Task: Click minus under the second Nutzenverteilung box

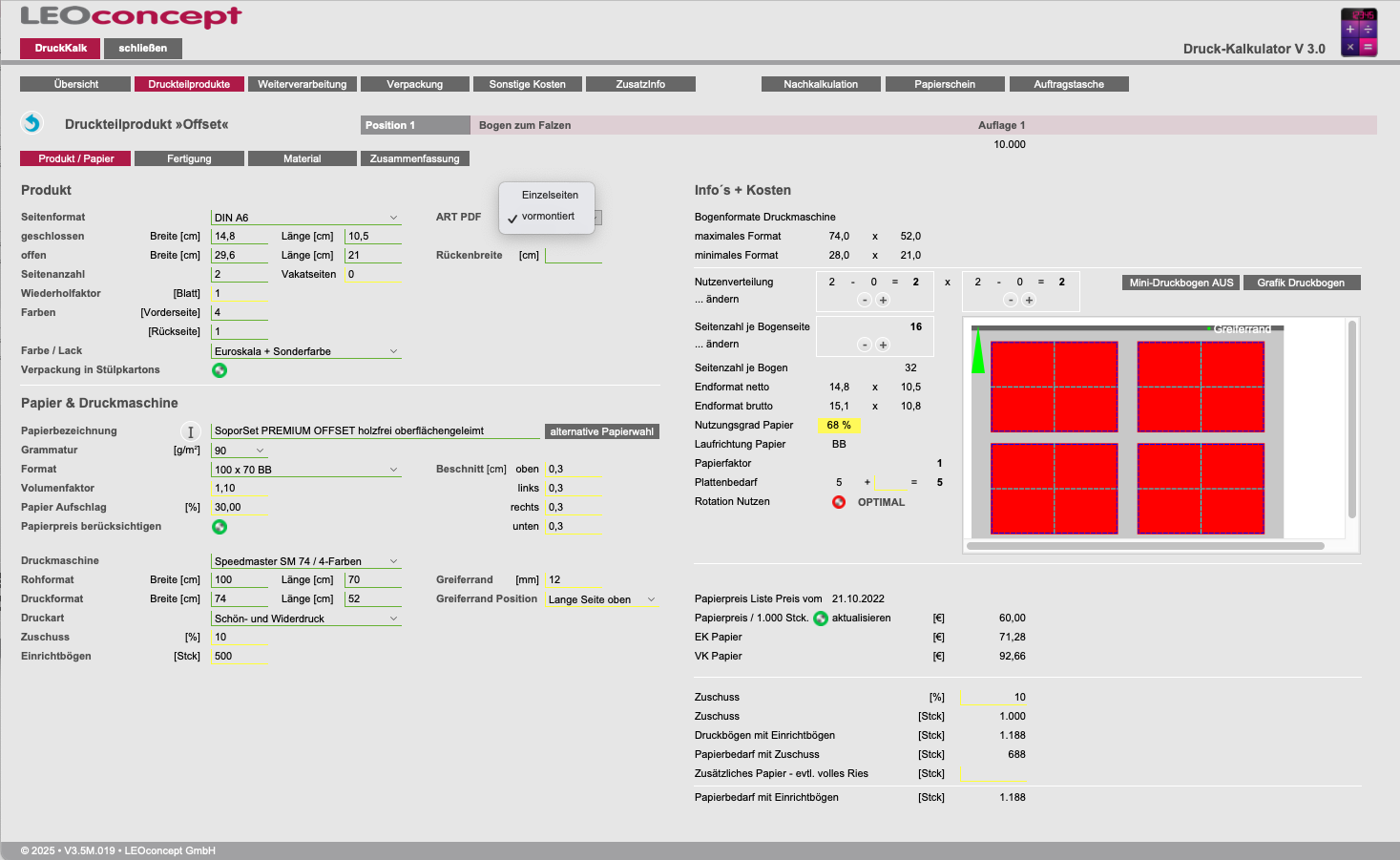Action: click(1011, 301)
